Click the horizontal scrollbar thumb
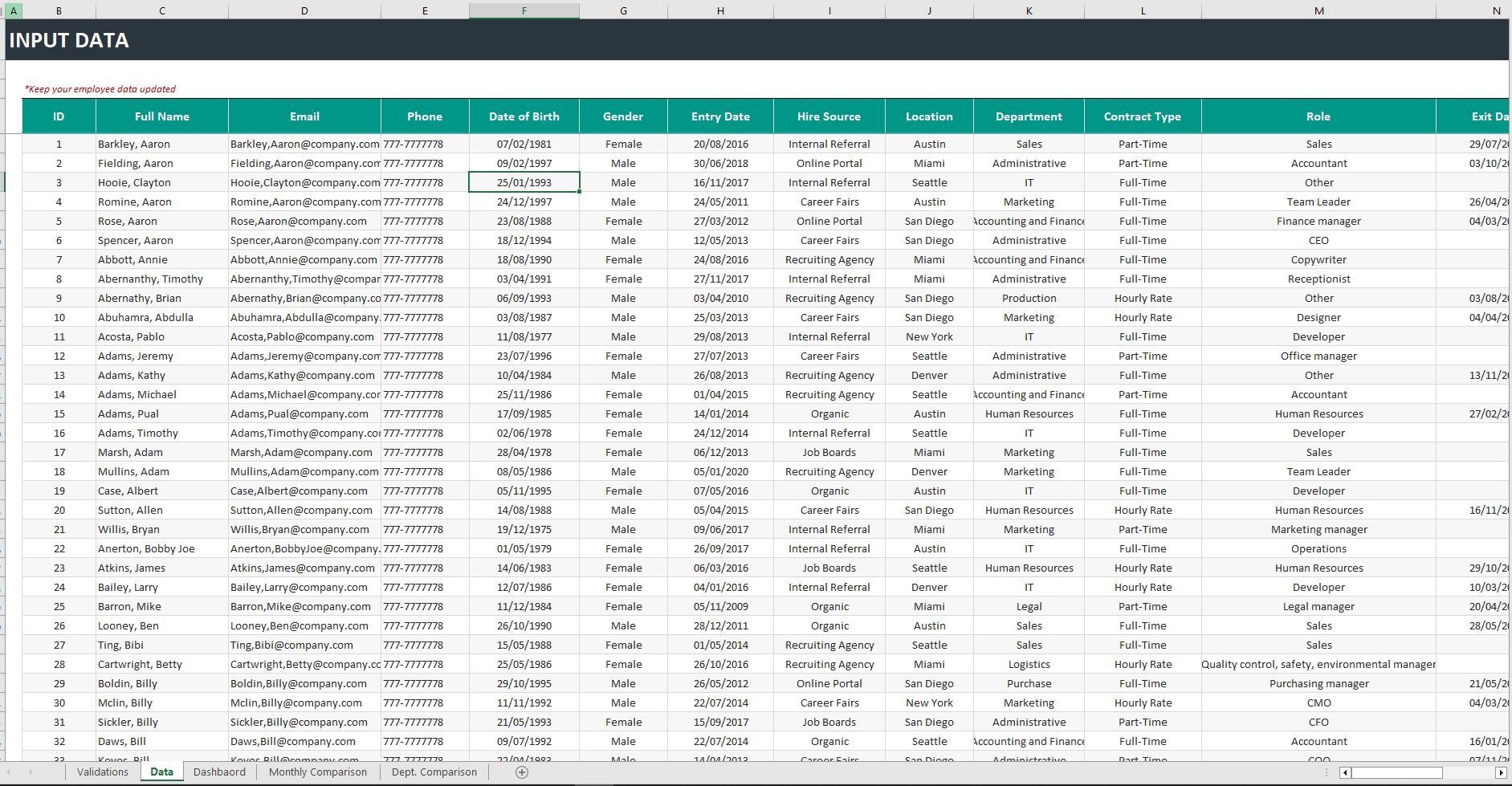1512x786 pixels. point(1397,772)
